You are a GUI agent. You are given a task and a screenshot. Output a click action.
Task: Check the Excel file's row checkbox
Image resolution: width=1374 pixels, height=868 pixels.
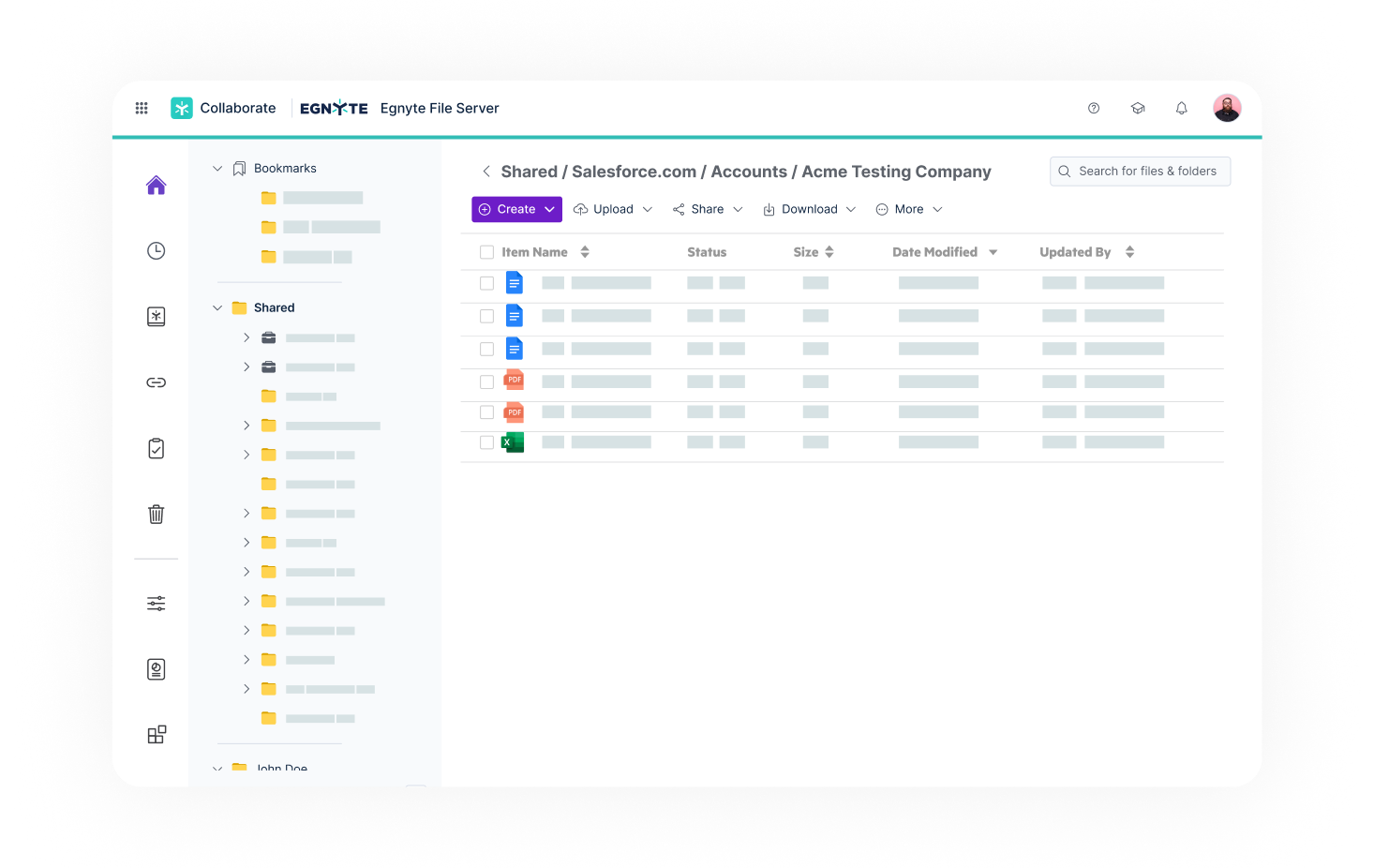coord(486,441)
